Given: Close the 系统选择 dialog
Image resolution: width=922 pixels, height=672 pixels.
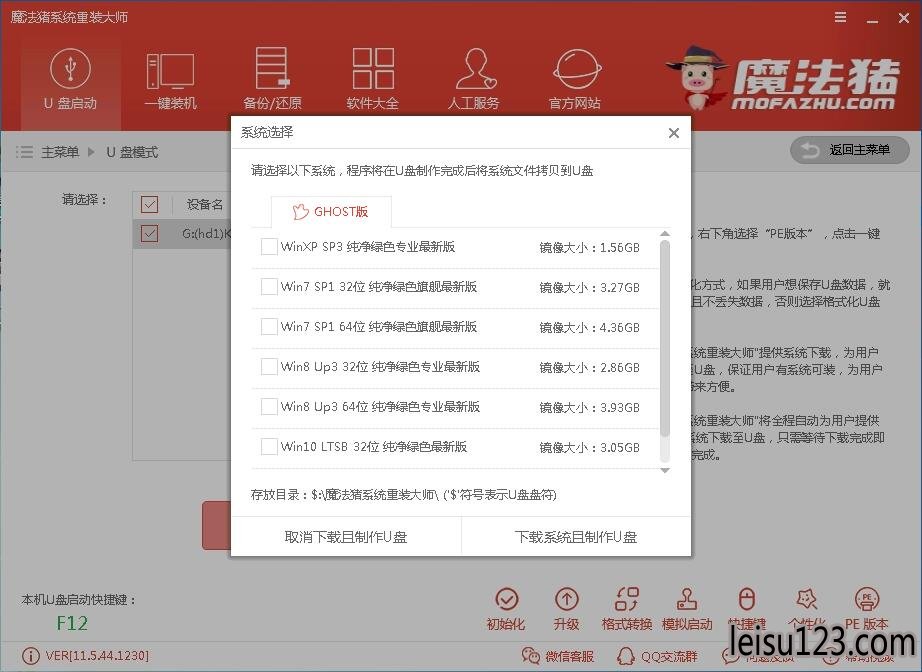Looking at the screenshot, I should 674,133.
